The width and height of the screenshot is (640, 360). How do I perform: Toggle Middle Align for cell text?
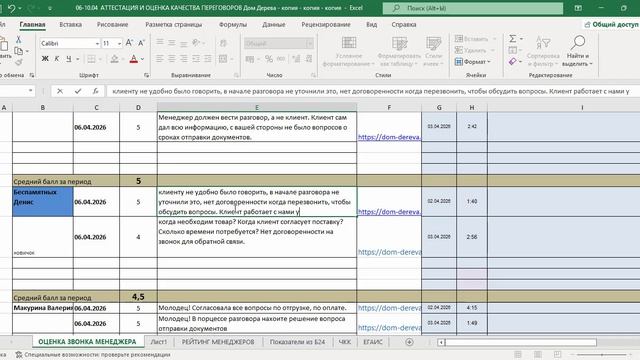172,42
